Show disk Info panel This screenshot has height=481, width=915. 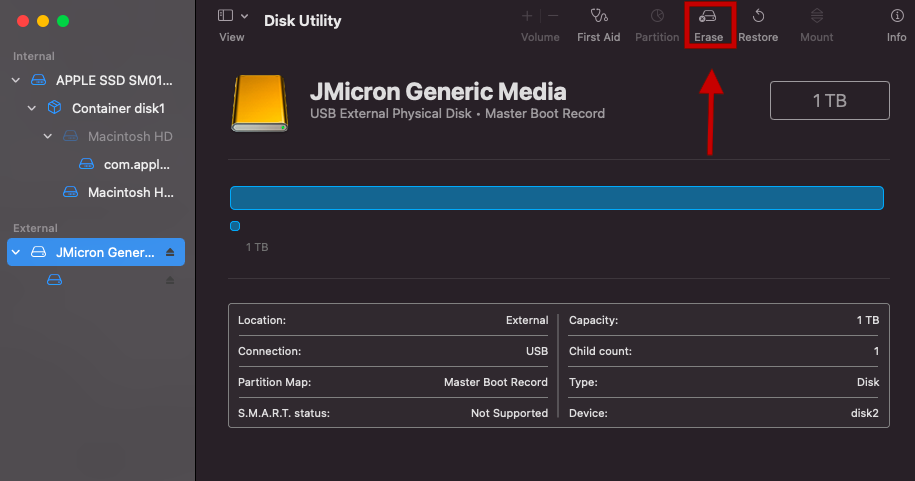[x=897, y=26]
